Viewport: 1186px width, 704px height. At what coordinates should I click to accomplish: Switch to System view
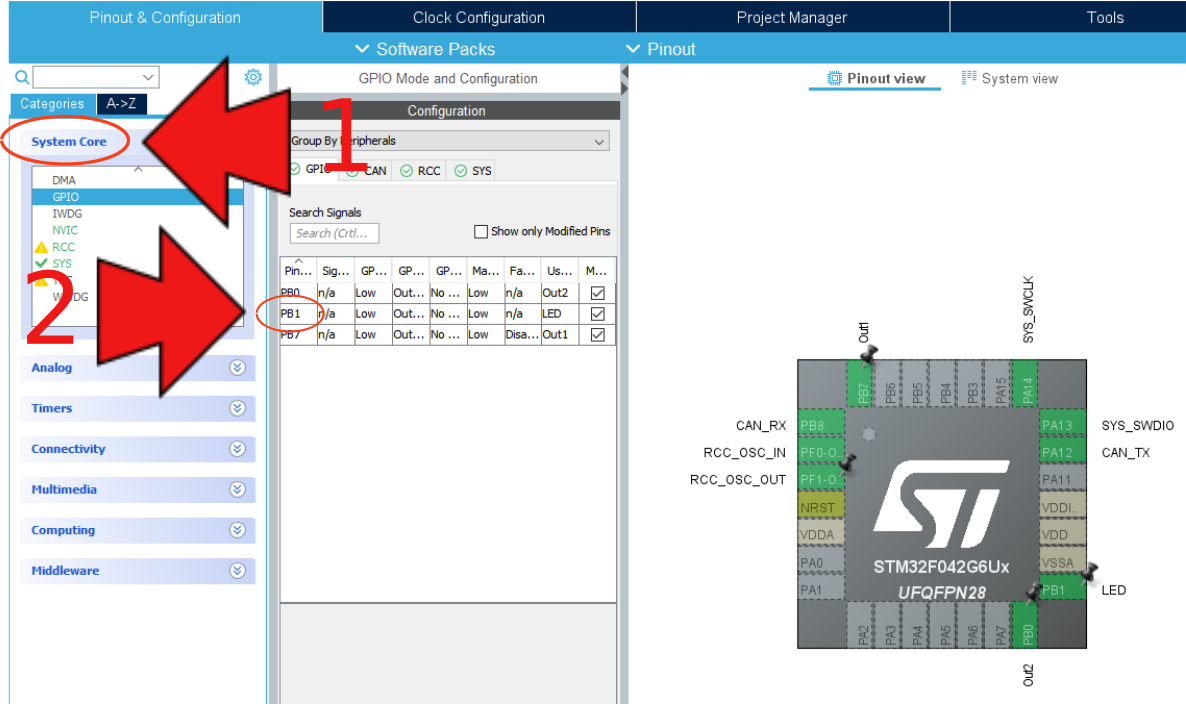click(1010, 78)
